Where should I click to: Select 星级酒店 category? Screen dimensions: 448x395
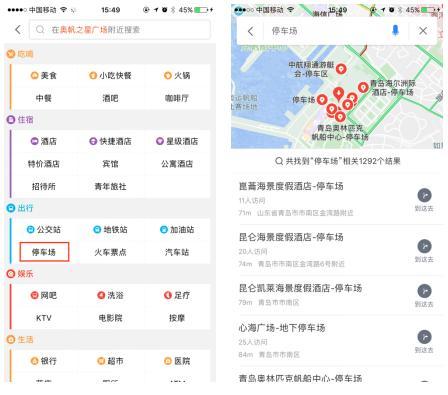(x=177, y=141)
